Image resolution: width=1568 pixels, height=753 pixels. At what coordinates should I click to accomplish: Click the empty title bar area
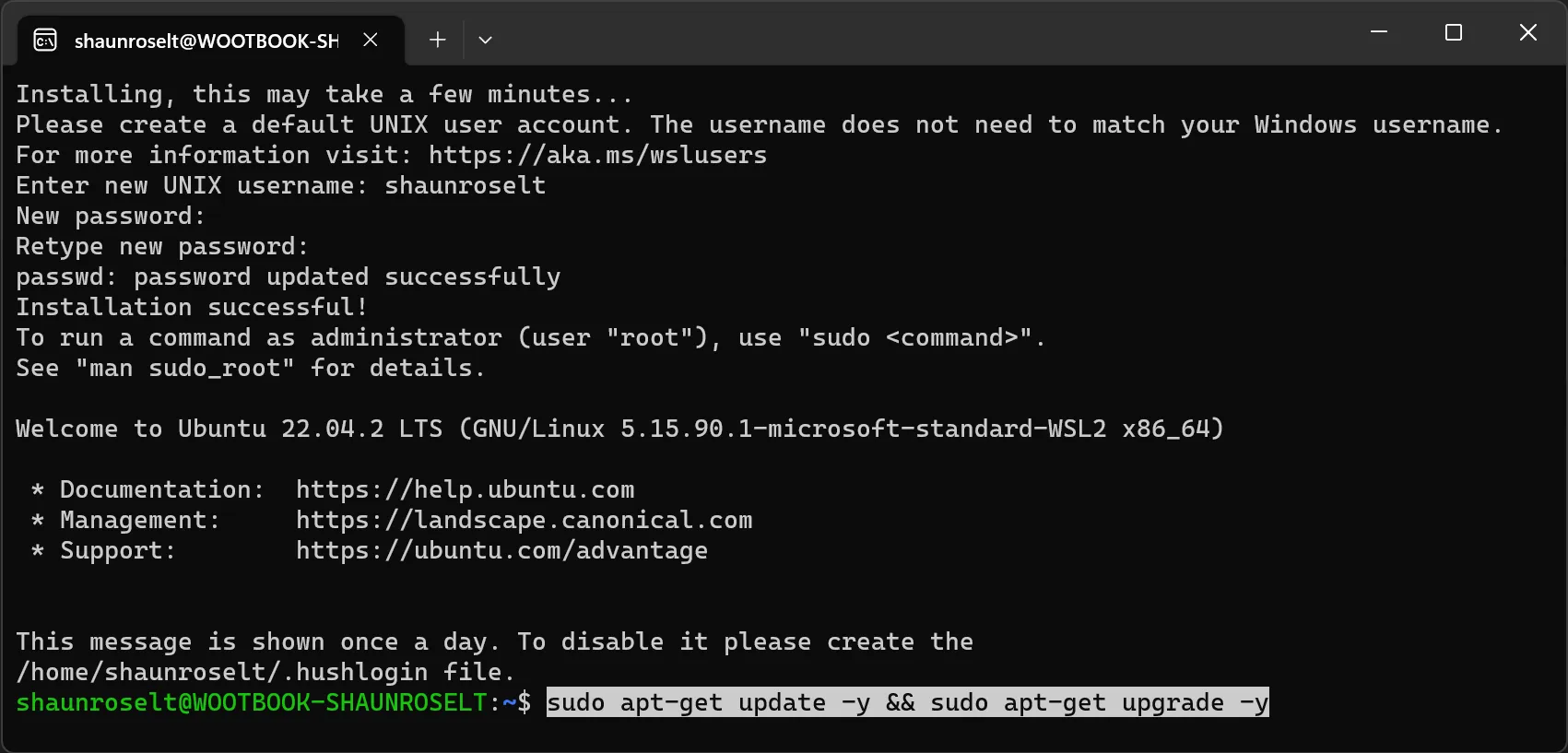click(x=922, y=33)
